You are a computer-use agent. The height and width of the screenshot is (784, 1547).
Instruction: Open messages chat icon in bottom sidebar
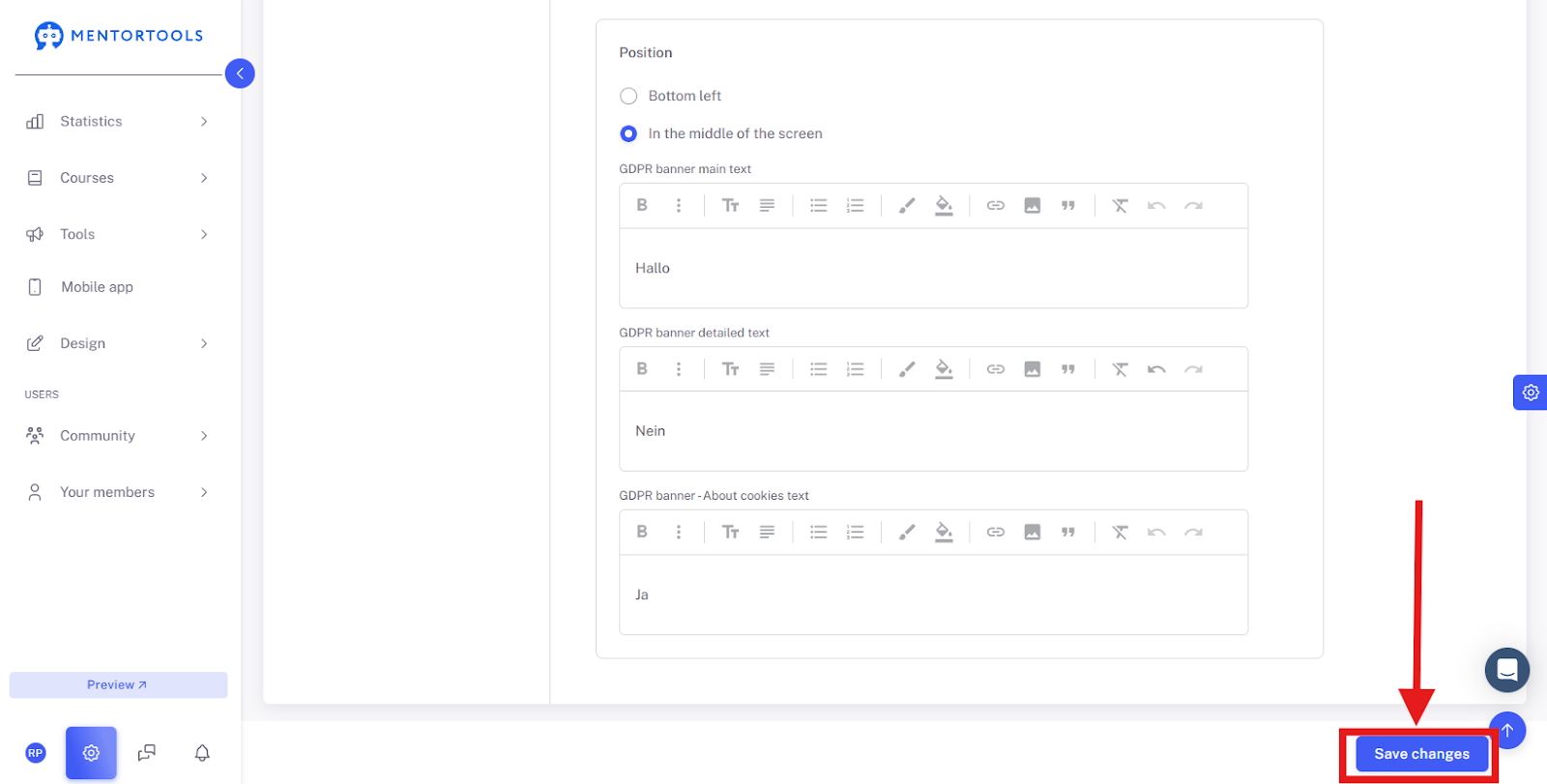tap(147, 753)
